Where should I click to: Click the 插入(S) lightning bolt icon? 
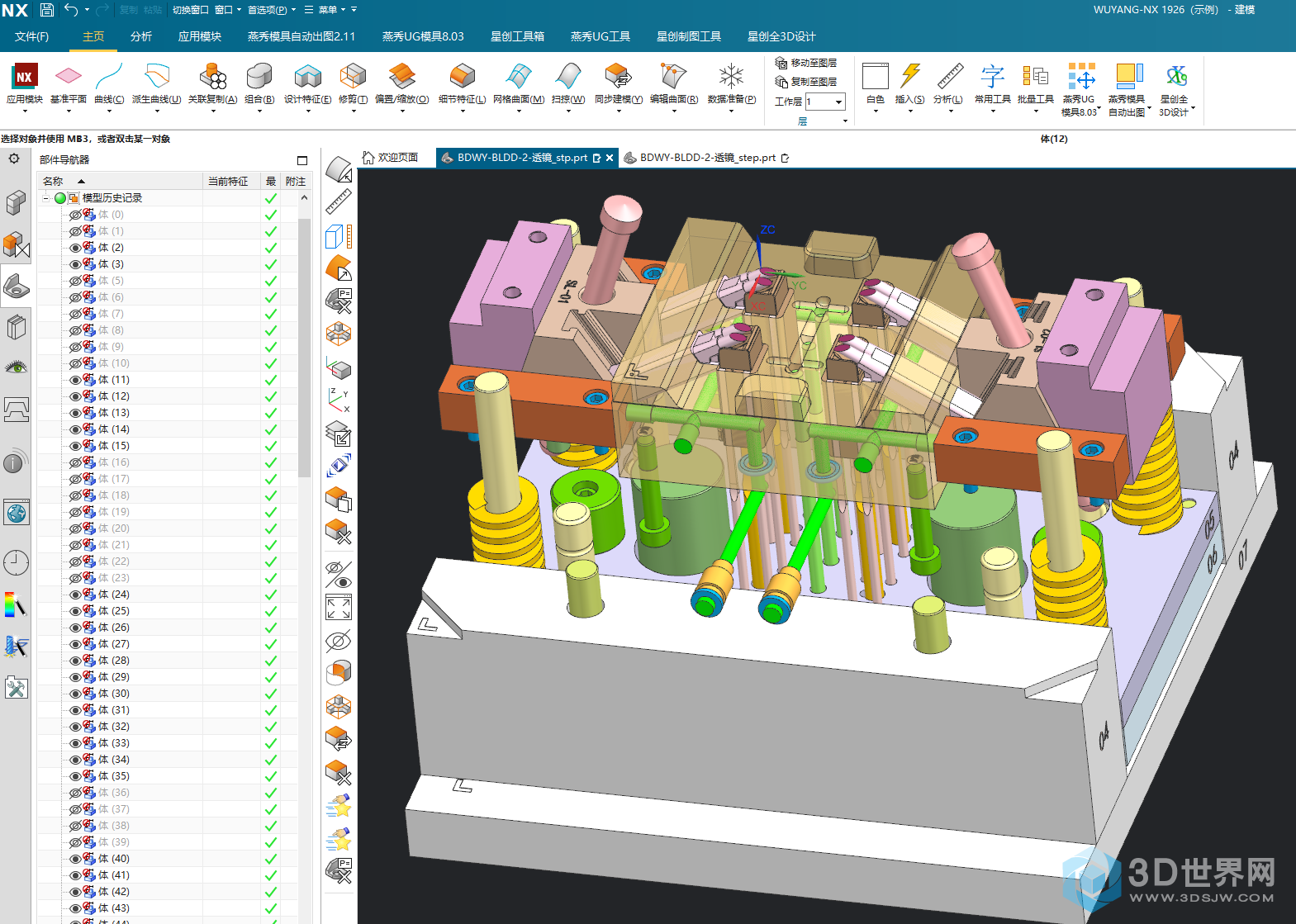(910, 76)
